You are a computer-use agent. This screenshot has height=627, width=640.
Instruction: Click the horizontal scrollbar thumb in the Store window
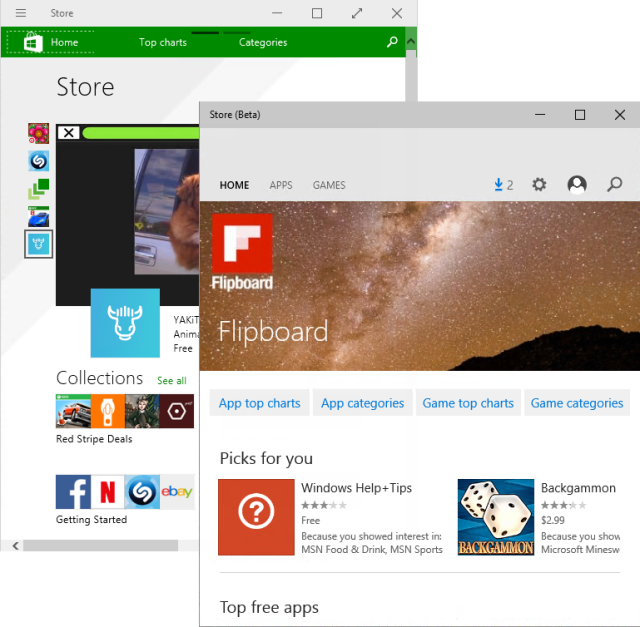pos(100,546)
